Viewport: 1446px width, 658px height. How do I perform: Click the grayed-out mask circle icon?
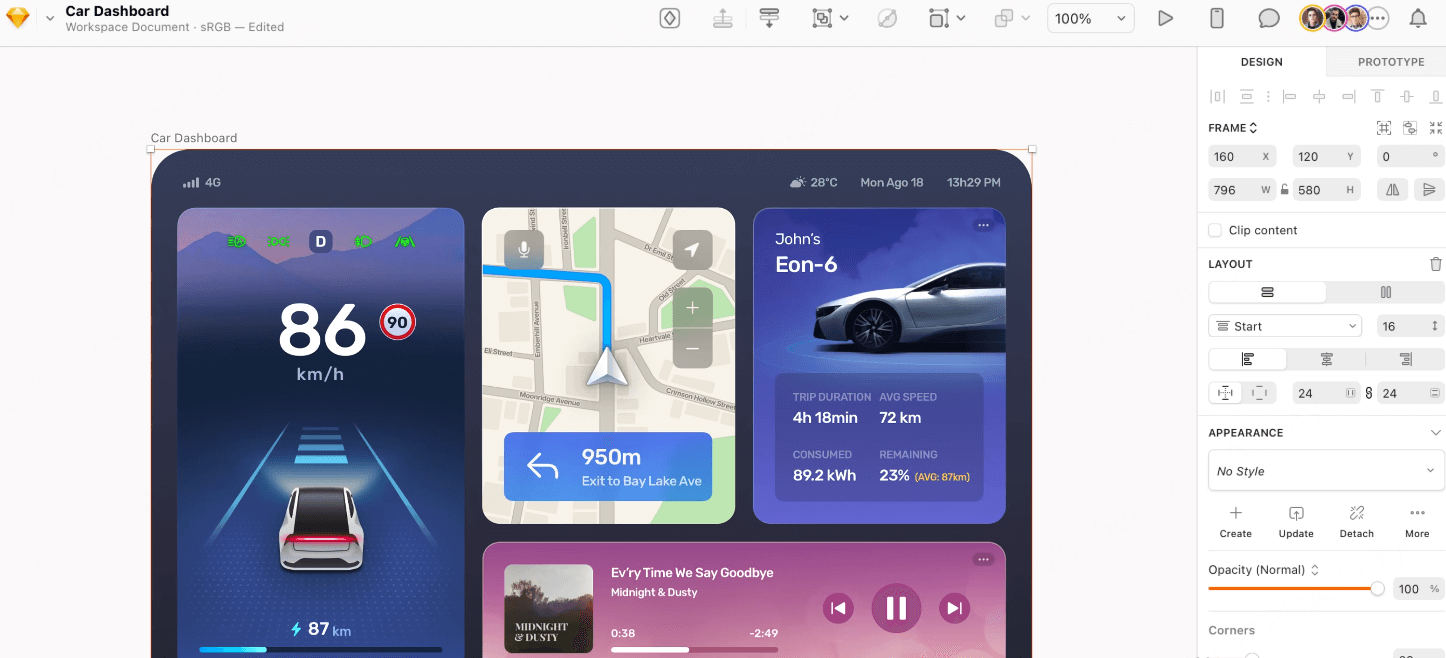(x=887, y=18)
